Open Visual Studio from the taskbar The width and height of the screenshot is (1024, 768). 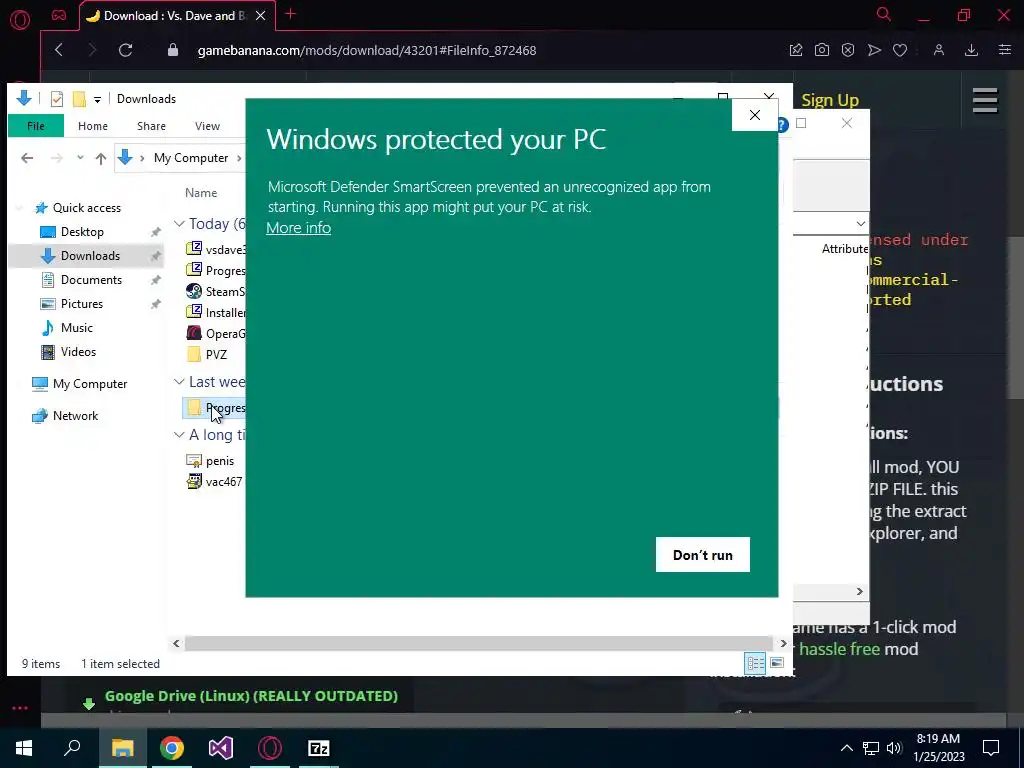(221, 748)
